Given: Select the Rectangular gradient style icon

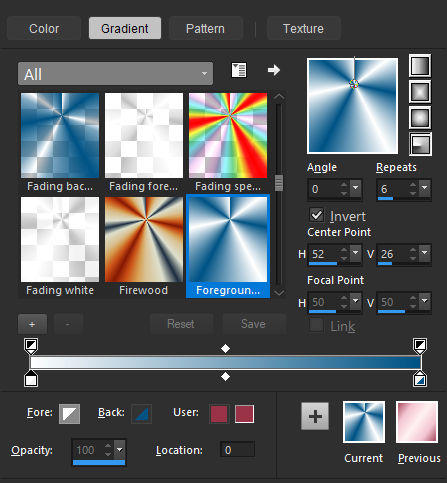Looking at the screenshot, I should point(420,92).
